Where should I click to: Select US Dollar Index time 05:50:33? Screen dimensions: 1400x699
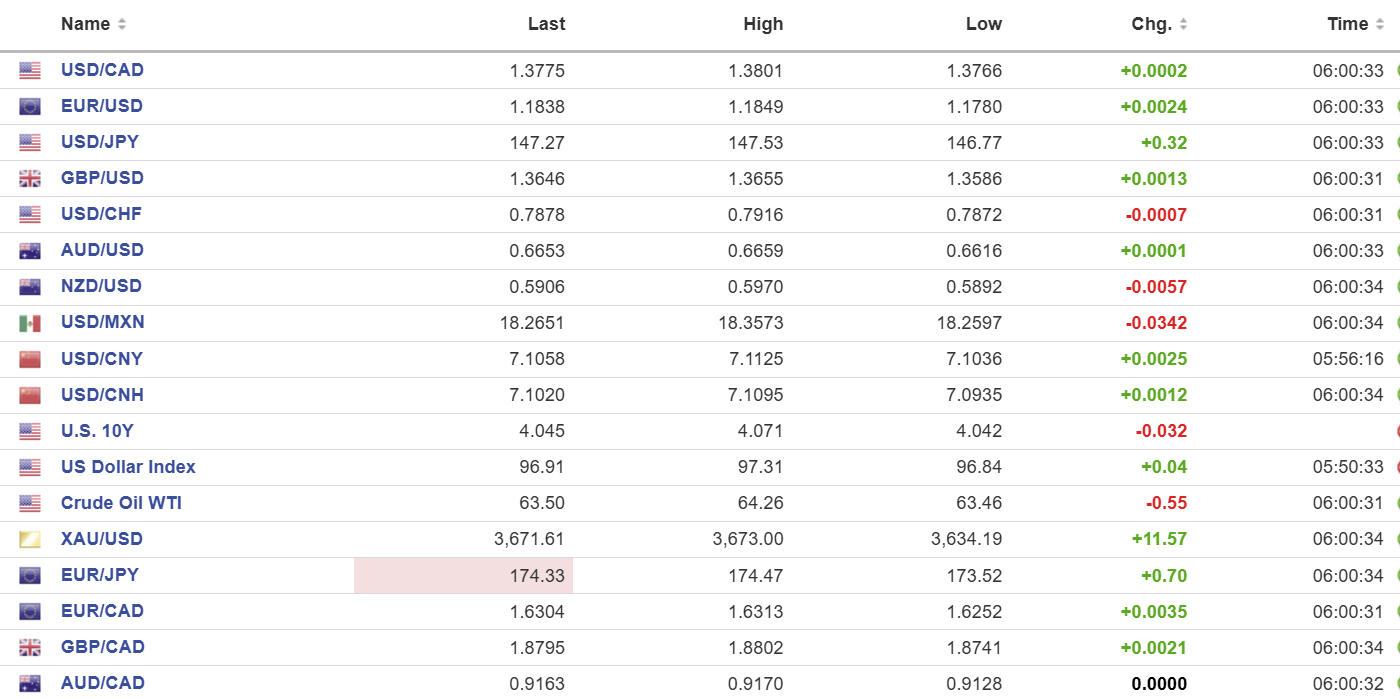pyautogui.click(x=1349, y=467)
